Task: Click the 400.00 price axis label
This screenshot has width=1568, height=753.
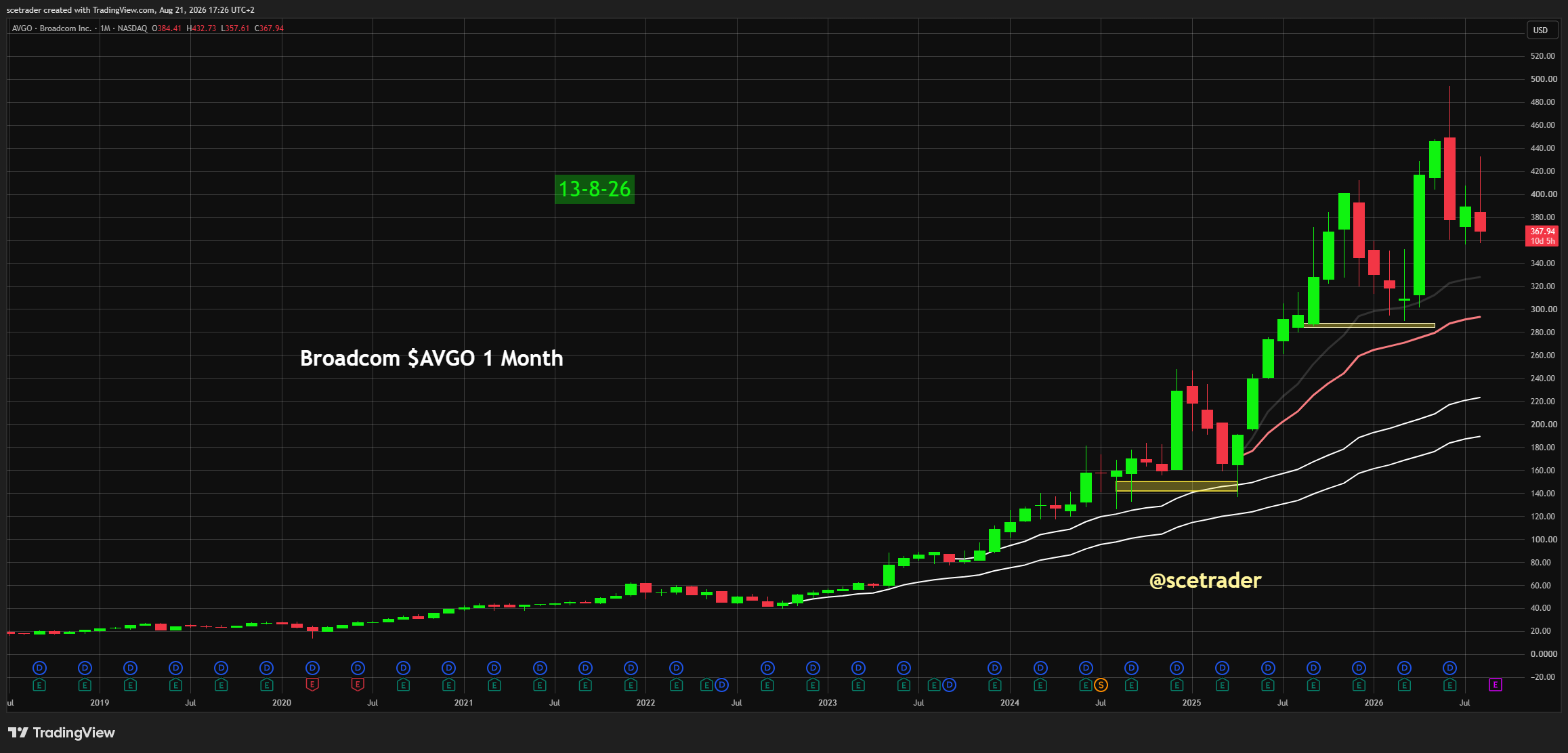Action: click(x=1544, y=194)
